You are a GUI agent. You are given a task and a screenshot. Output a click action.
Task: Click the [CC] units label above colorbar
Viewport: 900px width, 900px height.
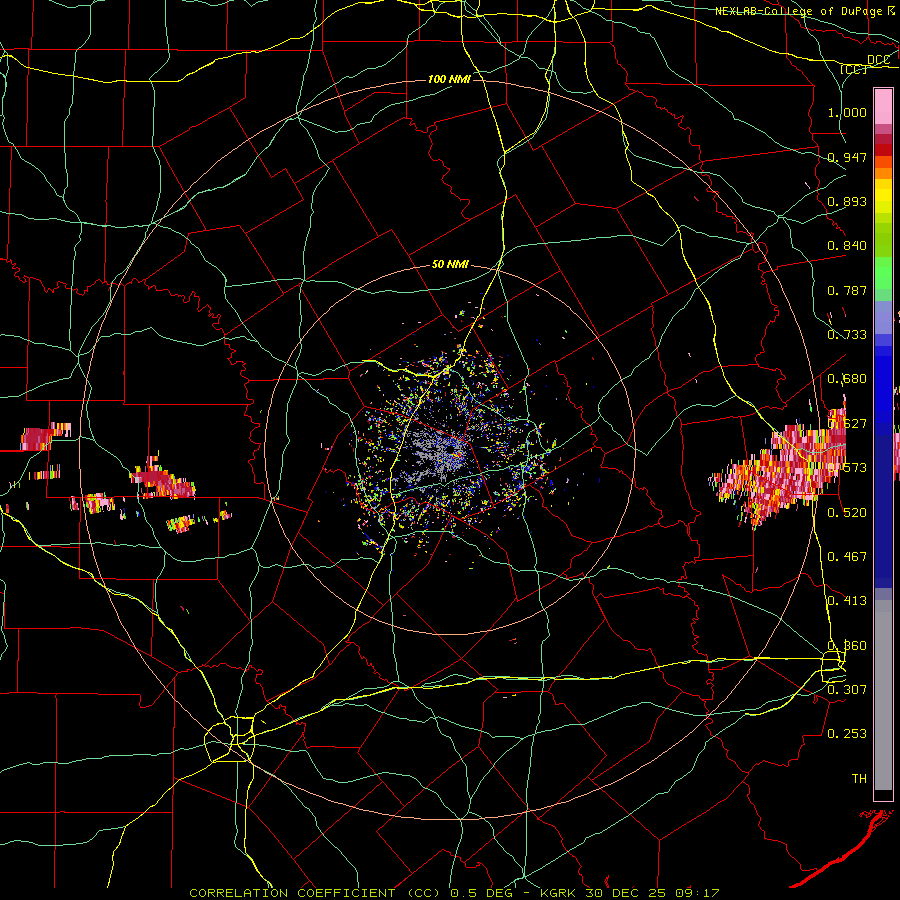click(853, 69)
